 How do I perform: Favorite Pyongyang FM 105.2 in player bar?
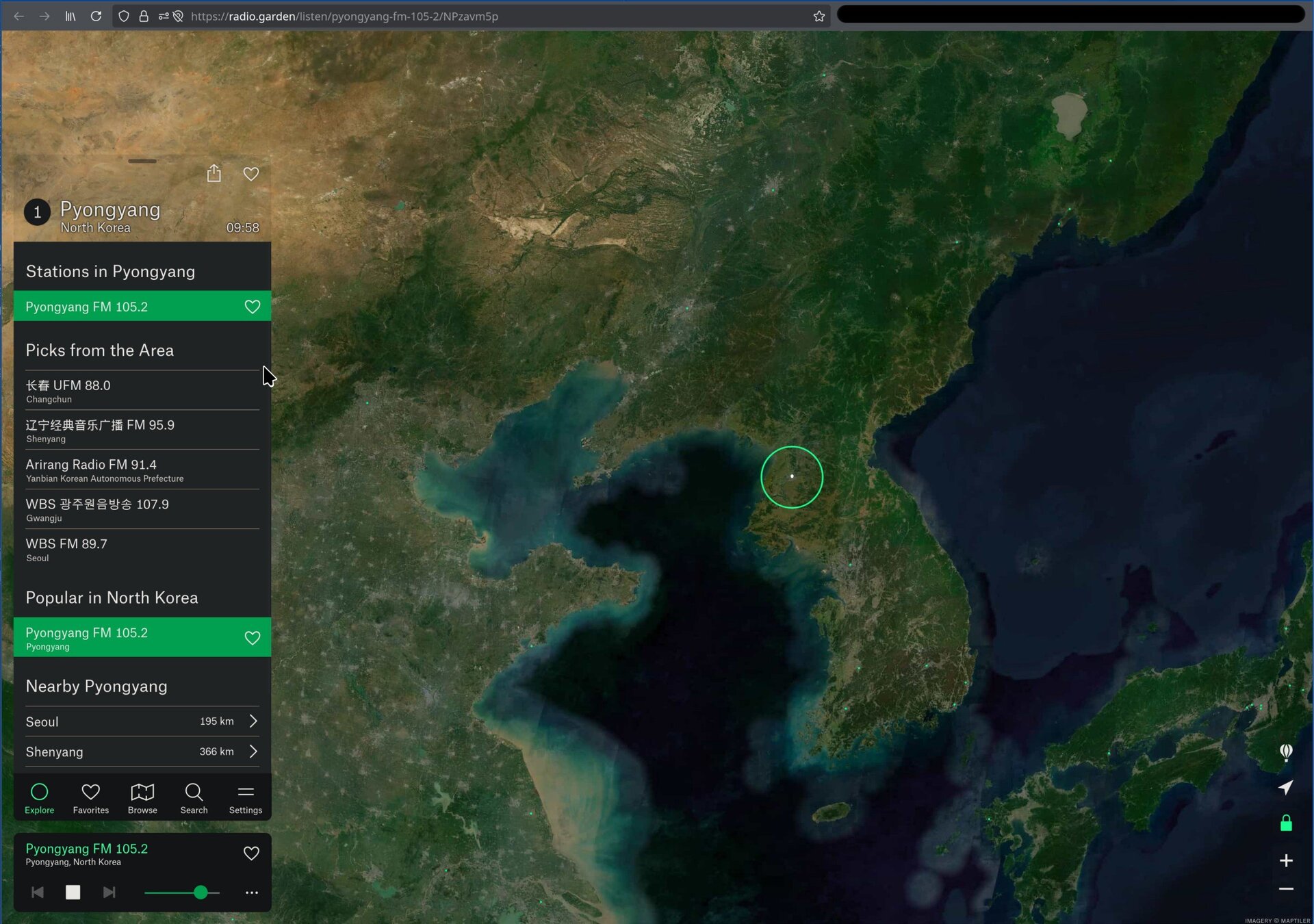[251, 854]
